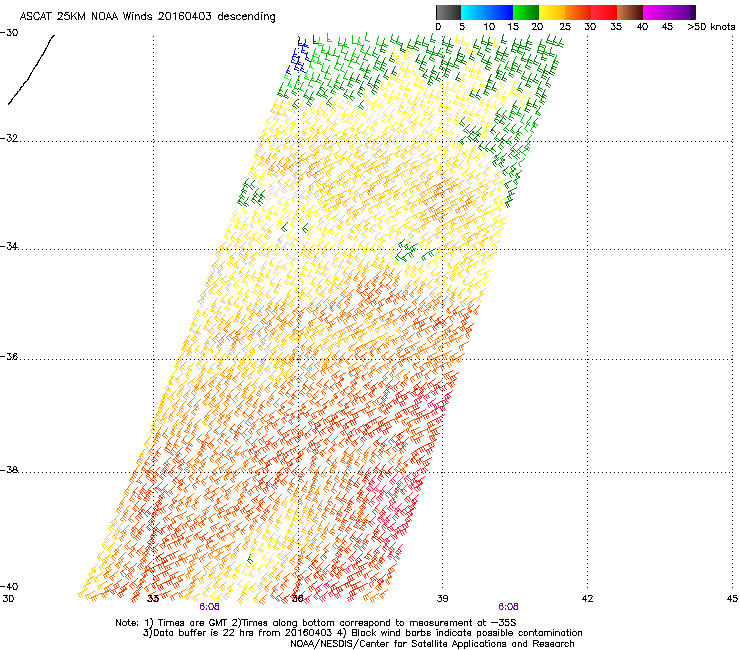The image size is (740, 650).
Task: Click the '-34' latitude axis label
Action: pos(9,246)
